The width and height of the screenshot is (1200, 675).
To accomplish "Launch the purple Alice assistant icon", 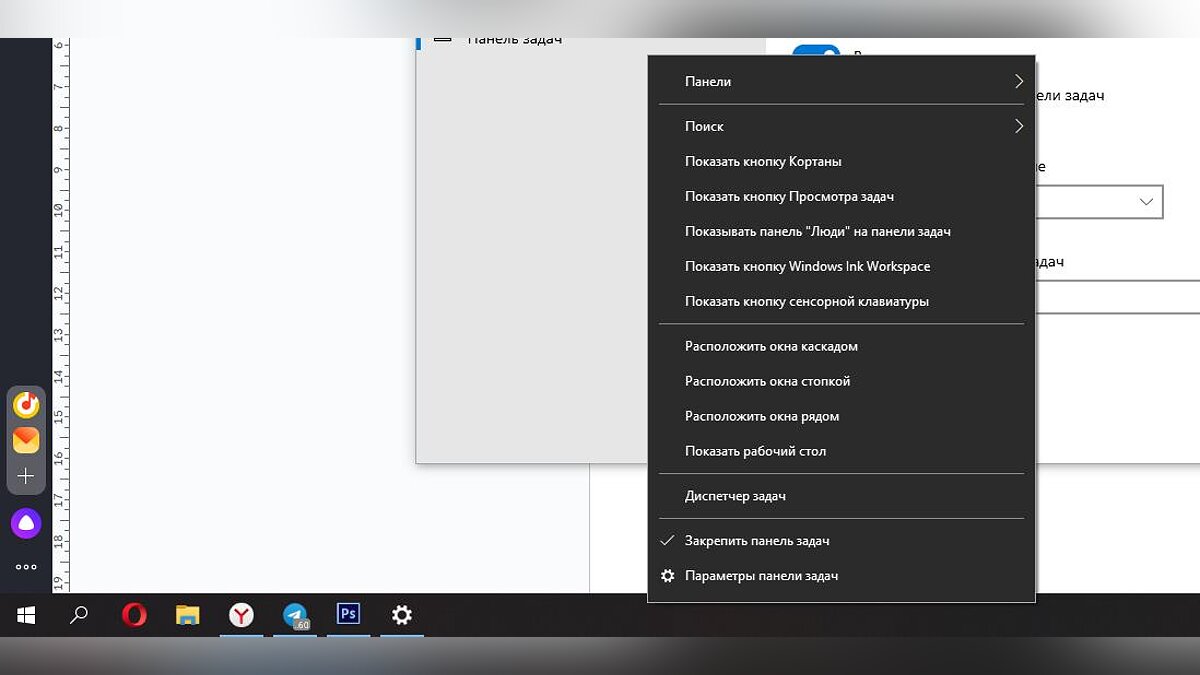I will point(26,522).
